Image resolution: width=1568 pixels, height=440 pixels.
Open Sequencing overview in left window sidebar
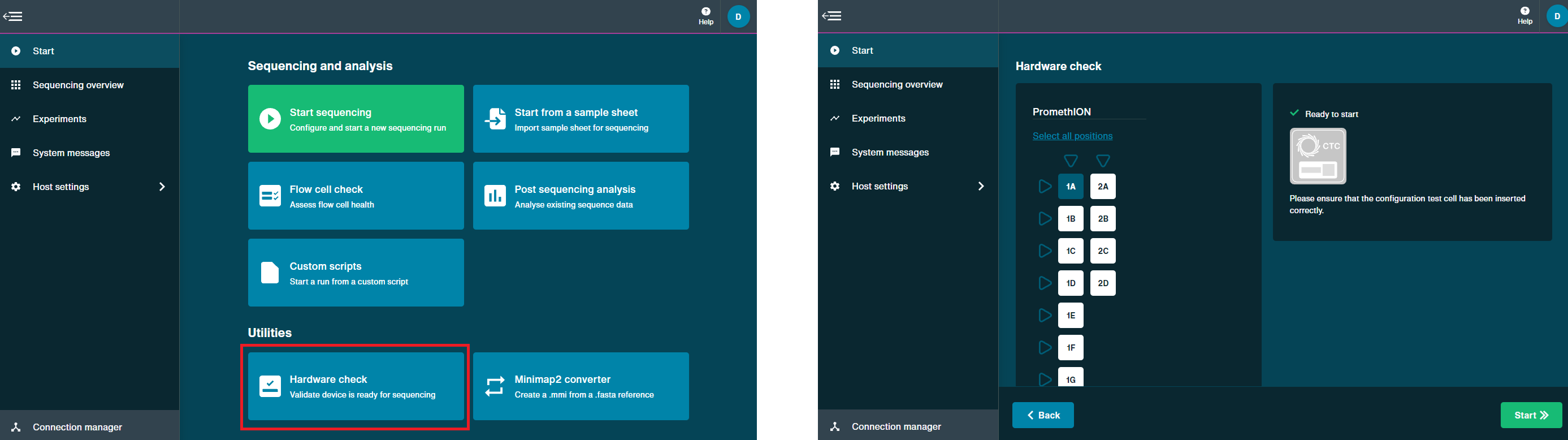tap(89, 85)
